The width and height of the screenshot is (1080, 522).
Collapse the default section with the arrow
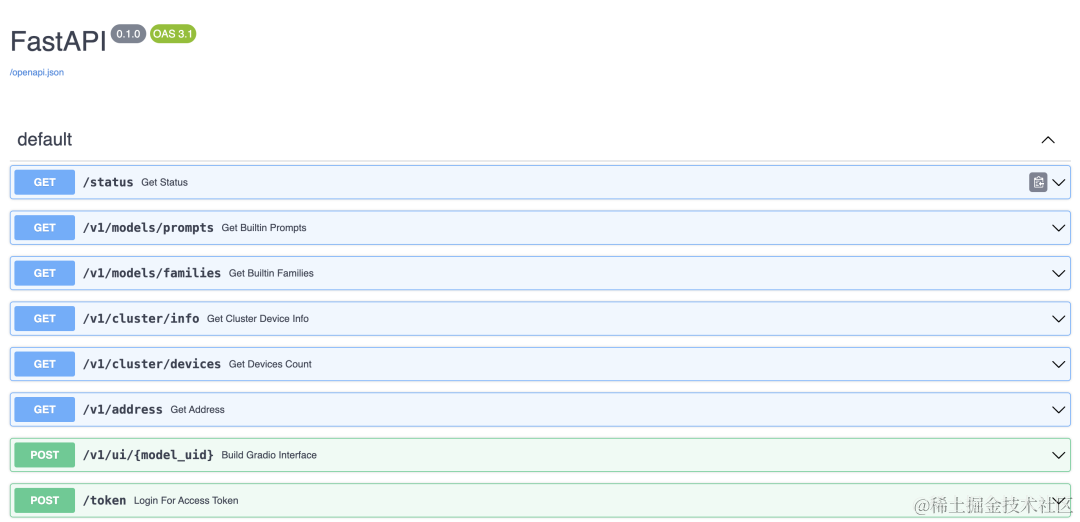coord(1047,140)
